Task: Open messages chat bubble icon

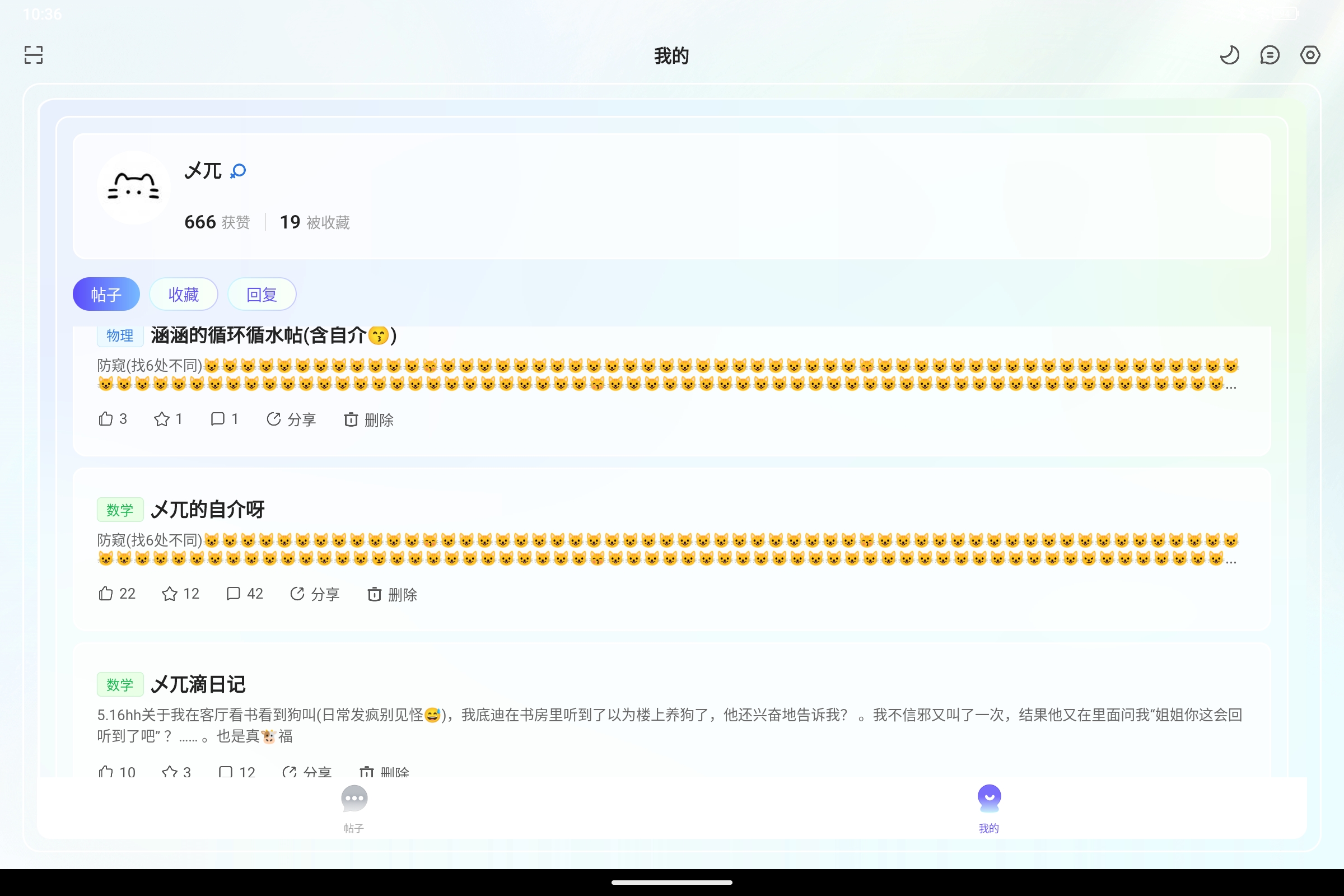Action: (1269, 55)
